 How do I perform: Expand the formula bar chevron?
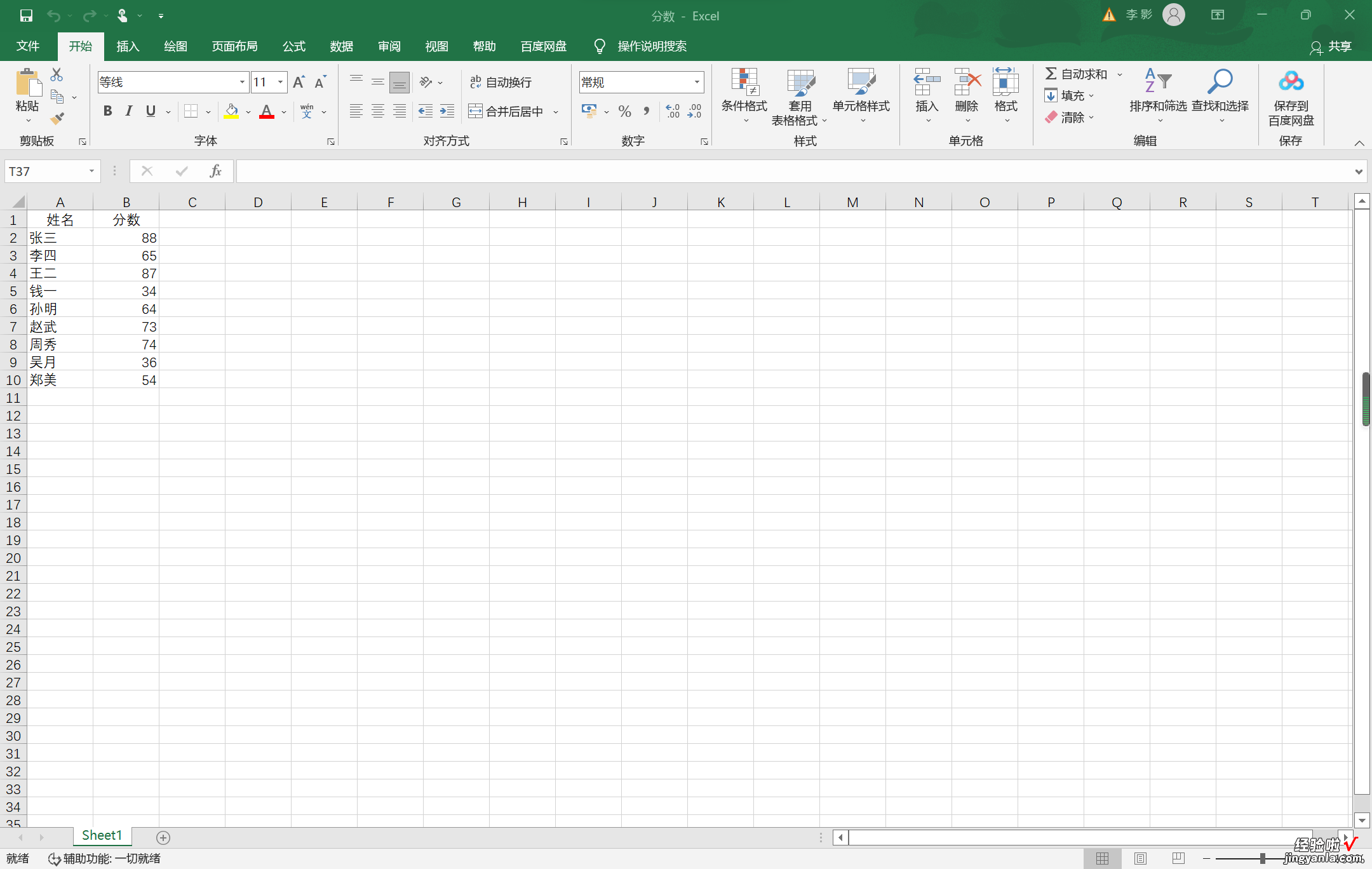coord(1358,171)
